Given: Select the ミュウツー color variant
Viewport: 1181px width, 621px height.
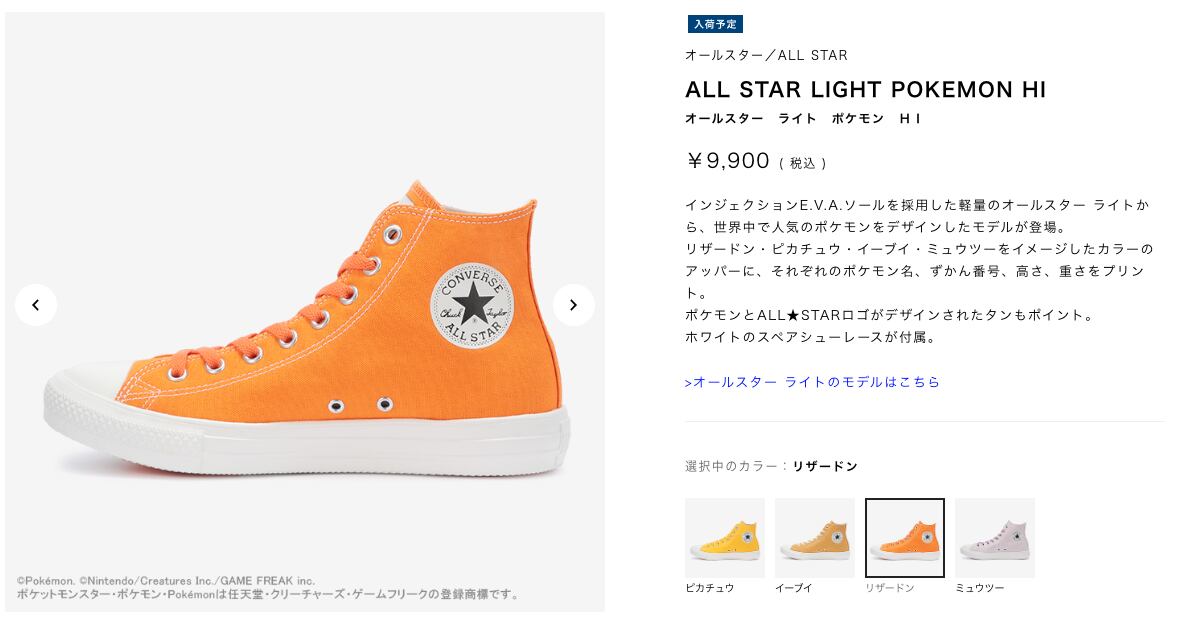Looking at the screenshot, I should click(994, 537).
